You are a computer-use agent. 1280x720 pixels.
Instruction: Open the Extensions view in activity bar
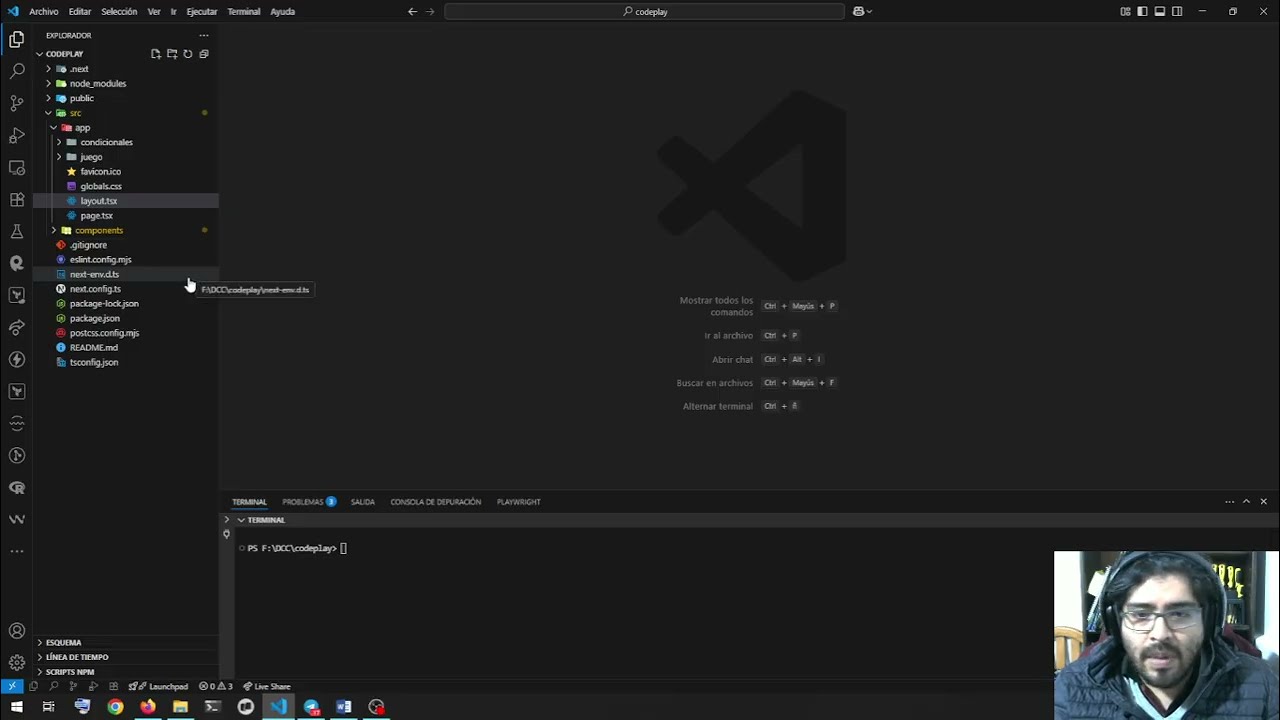(x=16, y=199)
